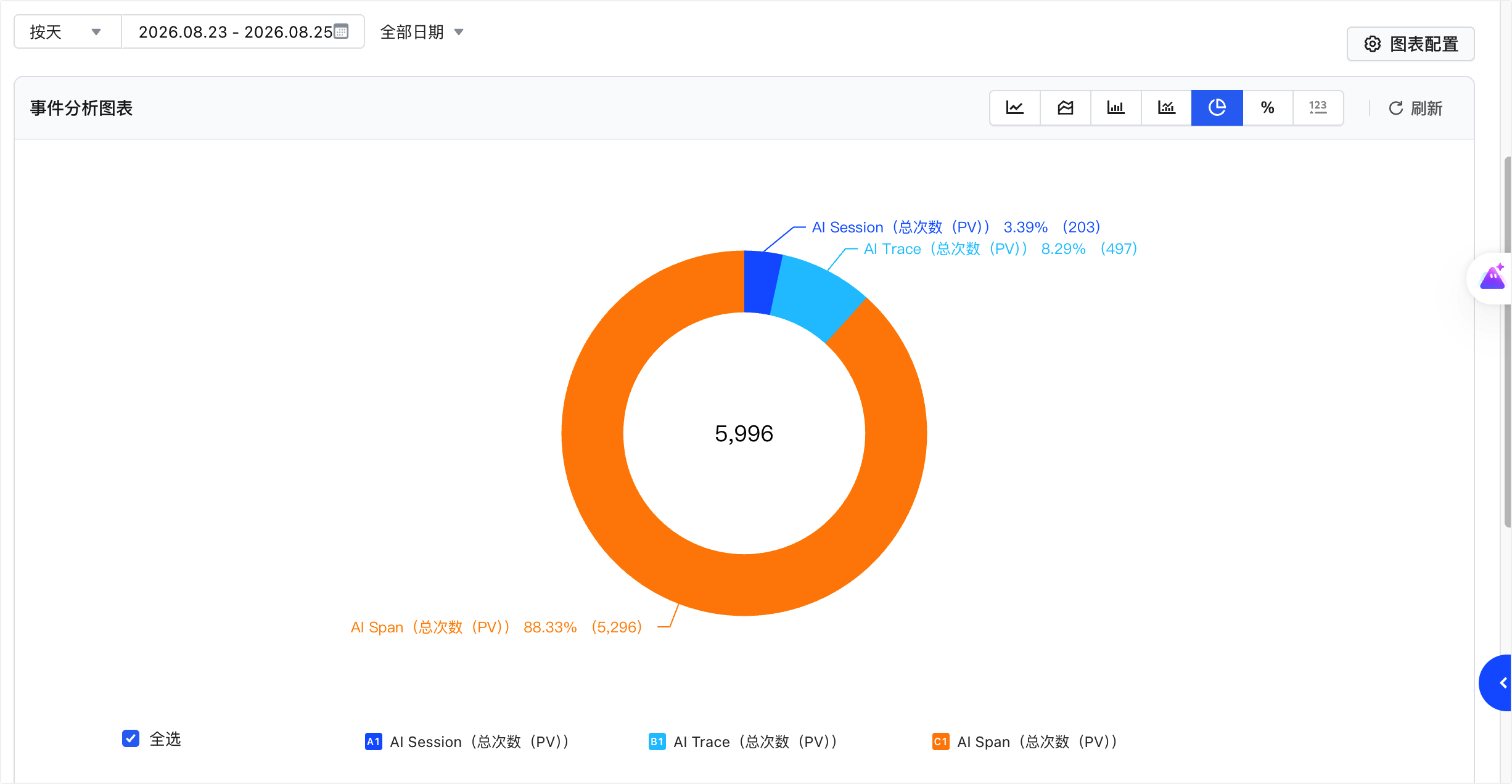
Task: Toggle C1 AI Span legend item
Action: point(1025,741)
